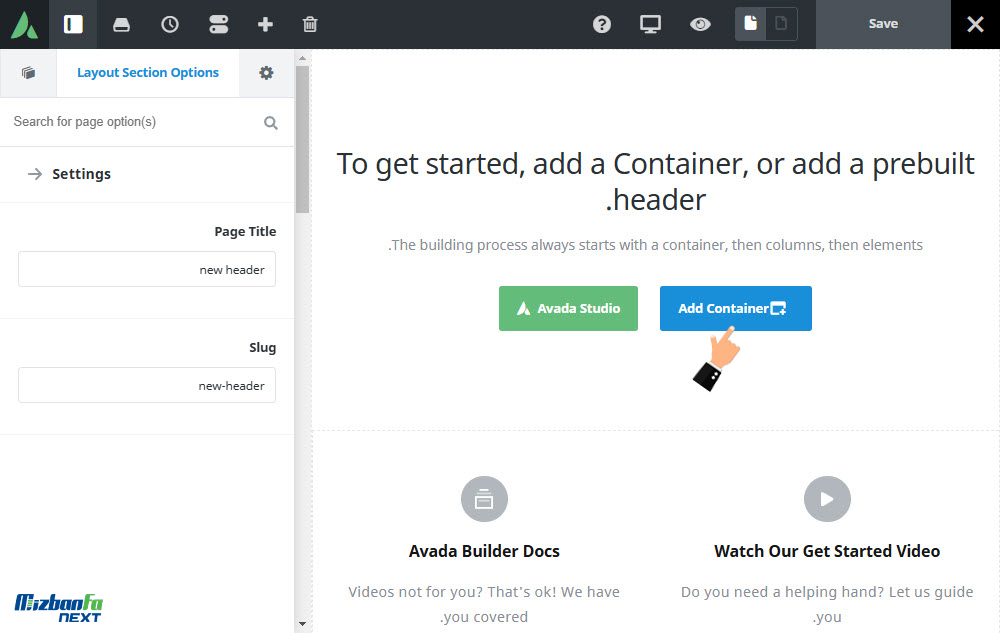Viewport: 1000px width, 633px height.
Task: Toggle the eye preview icon
Action: [700, 24]
